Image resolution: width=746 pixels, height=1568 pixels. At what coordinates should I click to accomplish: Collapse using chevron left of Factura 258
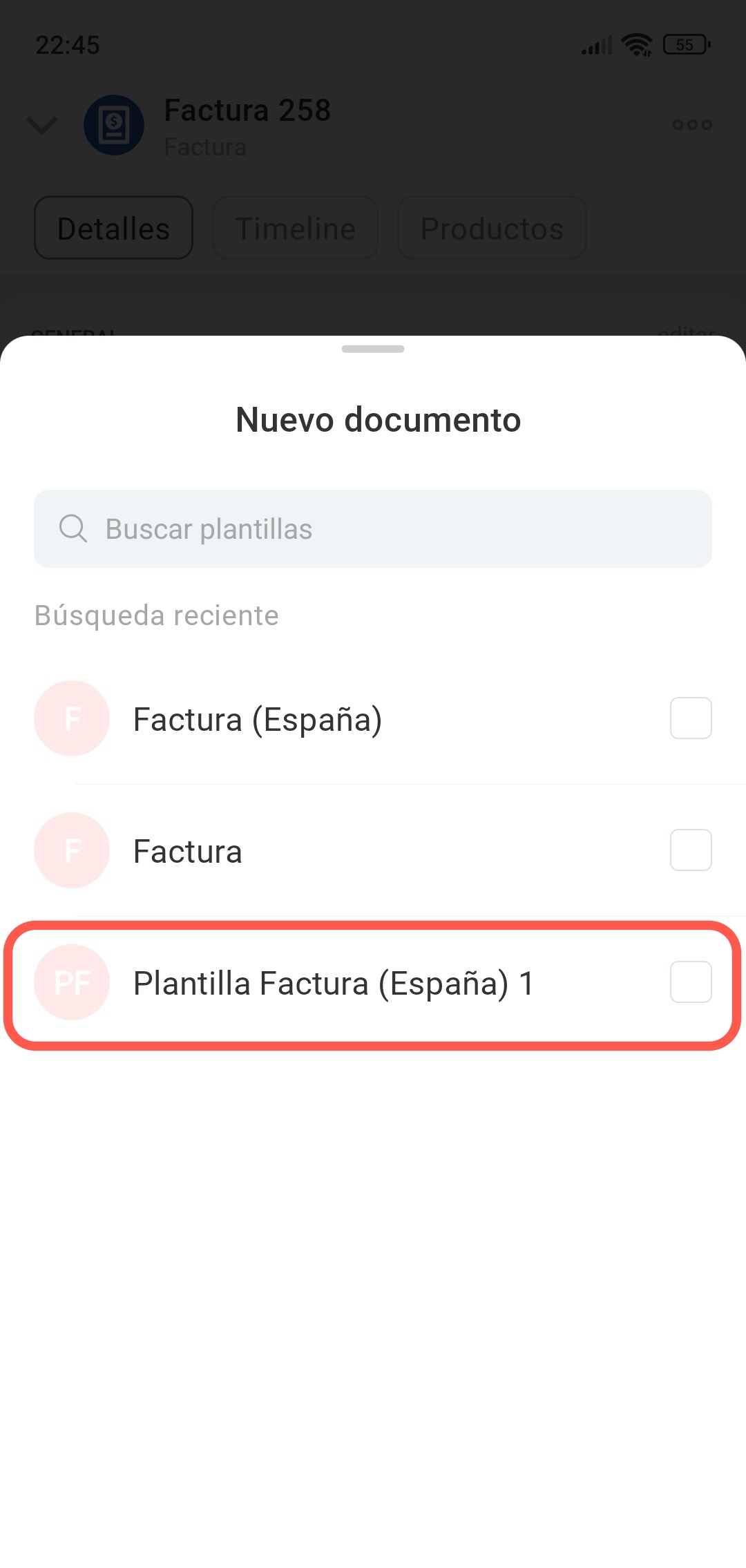tap(41, 126)
